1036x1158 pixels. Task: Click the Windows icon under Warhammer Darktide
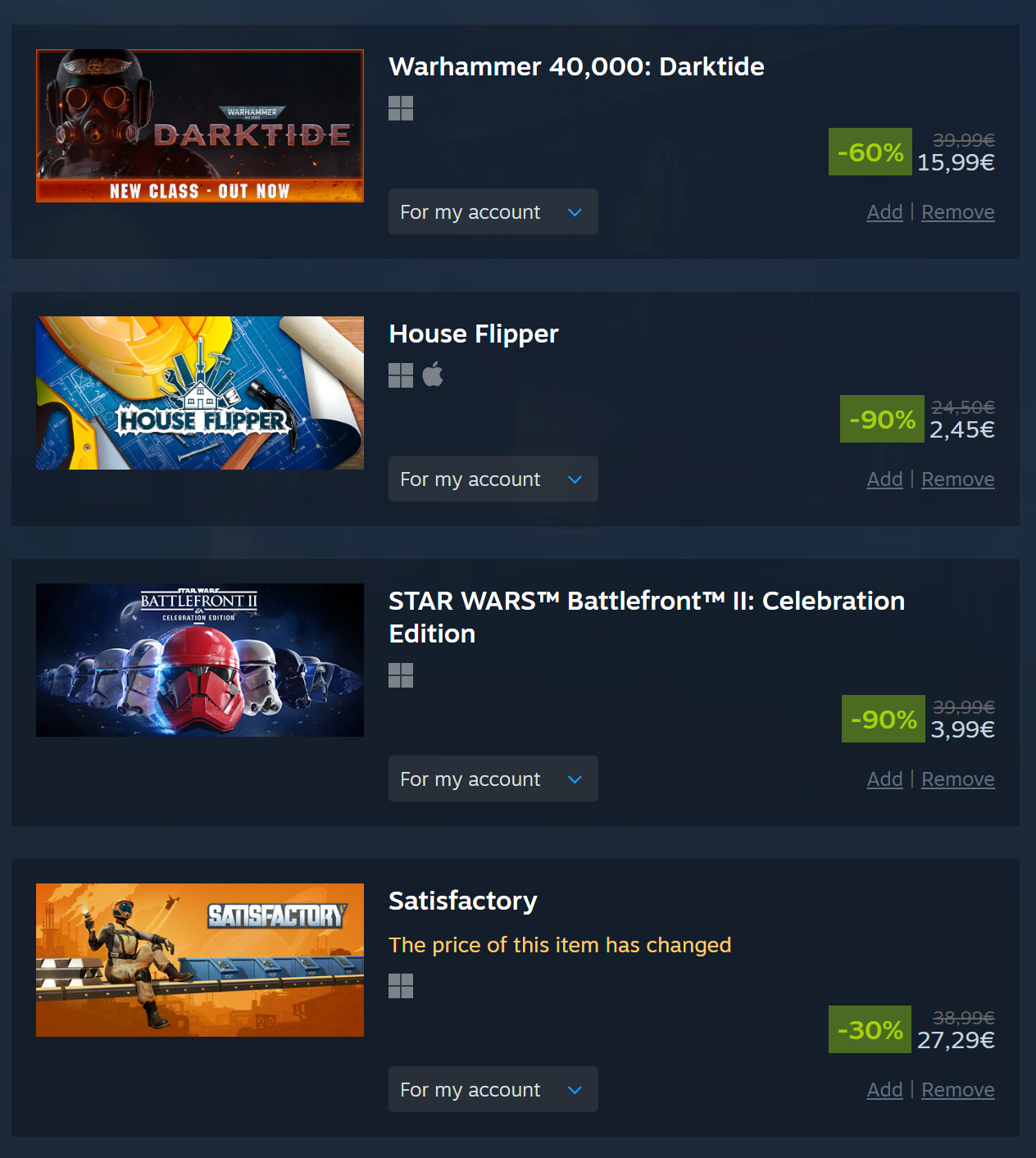pos(401,108)
